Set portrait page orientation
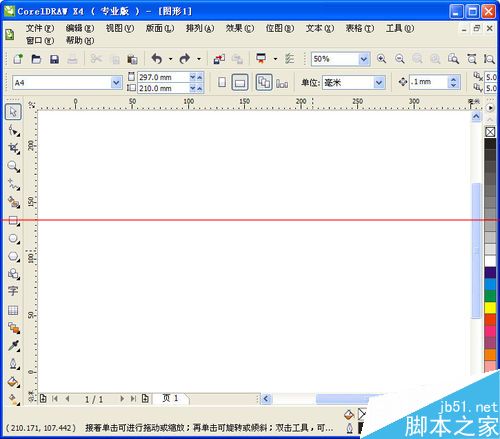 pyautogui.click(x=222, y=82)
